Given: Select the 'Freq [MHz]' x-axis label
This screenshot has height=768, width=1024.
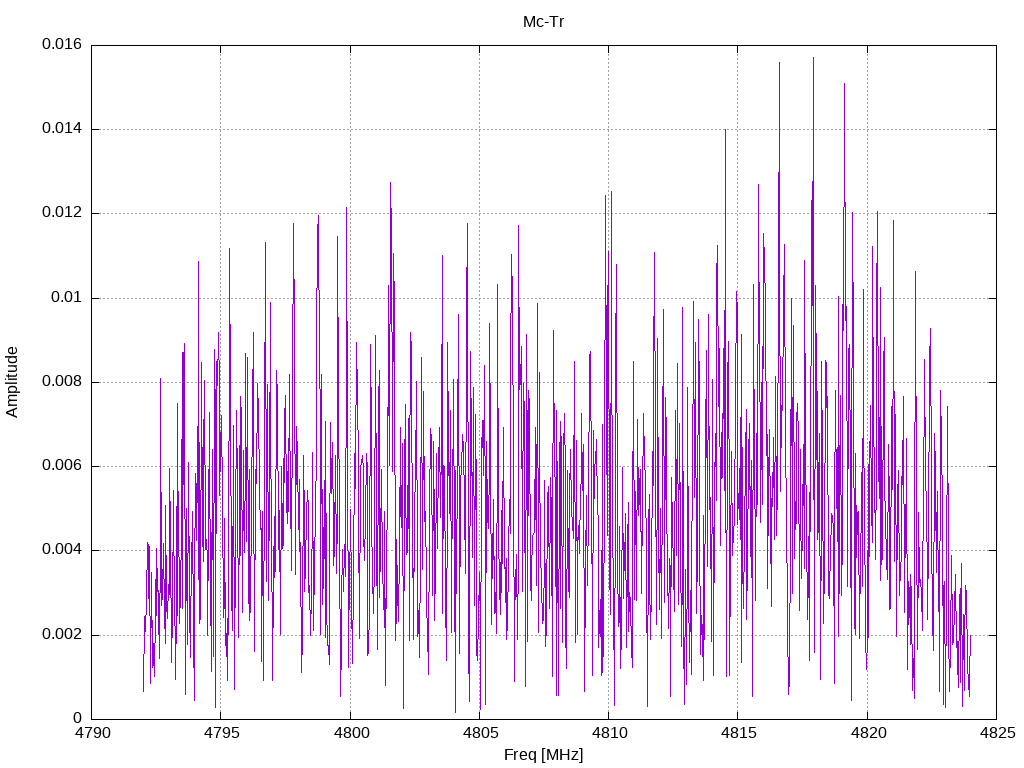Looking at the screenshot, I should pos(543,755).
